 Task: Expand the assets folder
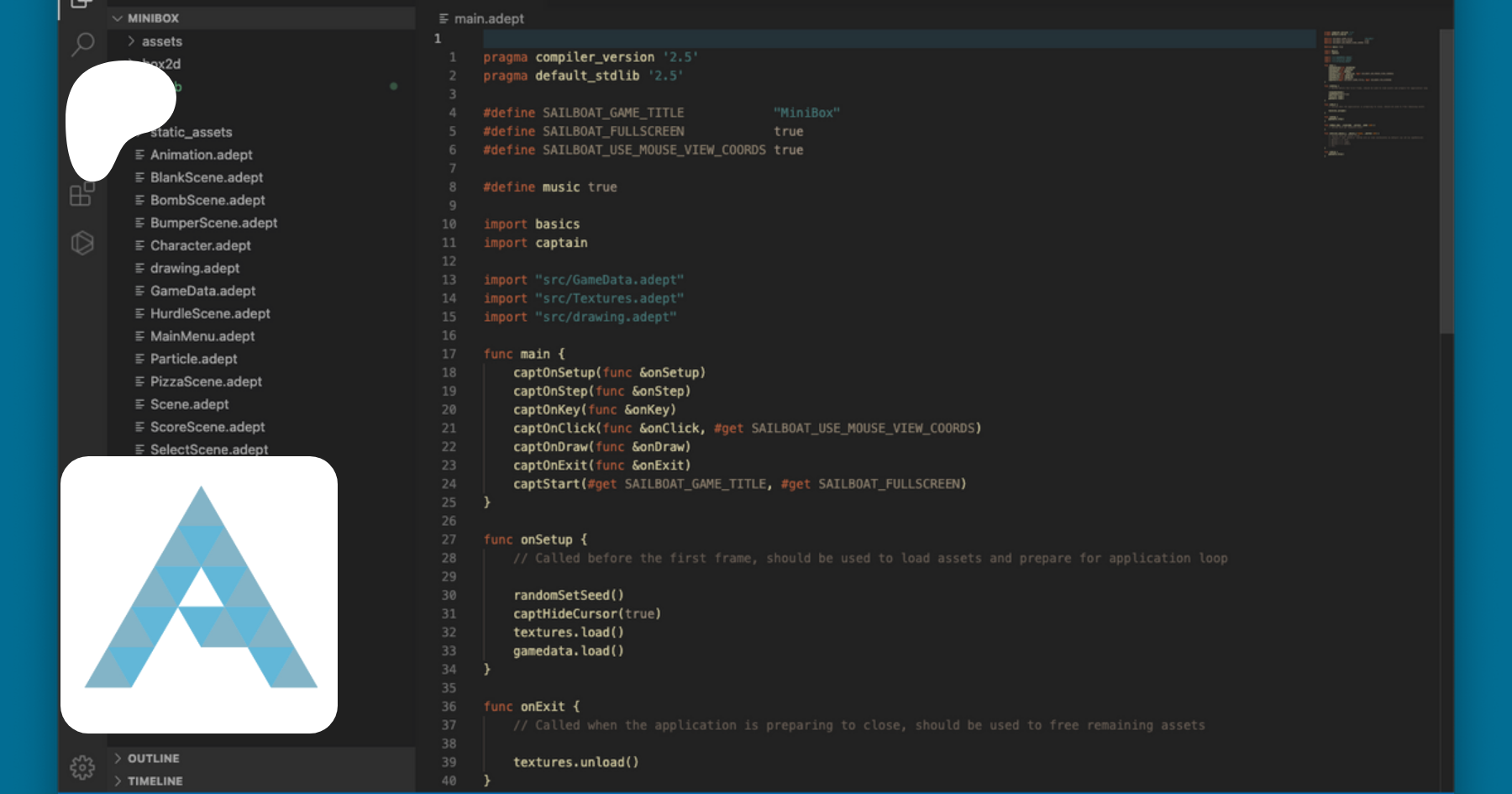click(x=161, y=41)
